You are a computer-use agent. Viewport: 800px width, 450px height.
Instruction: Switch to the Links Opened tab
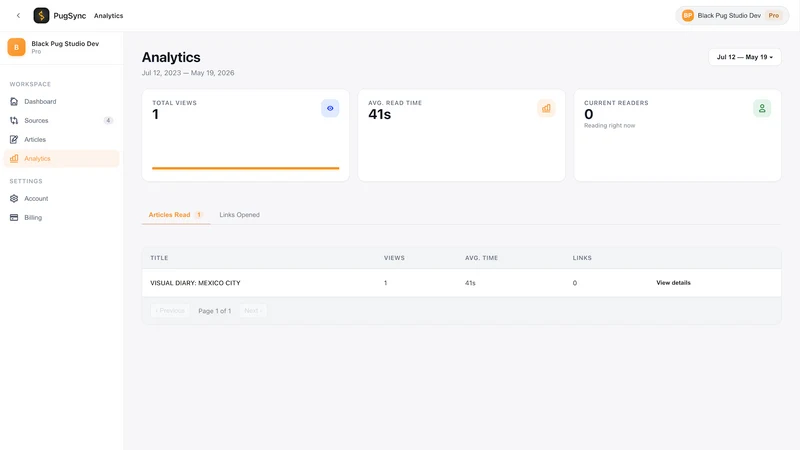click(239, 215)
